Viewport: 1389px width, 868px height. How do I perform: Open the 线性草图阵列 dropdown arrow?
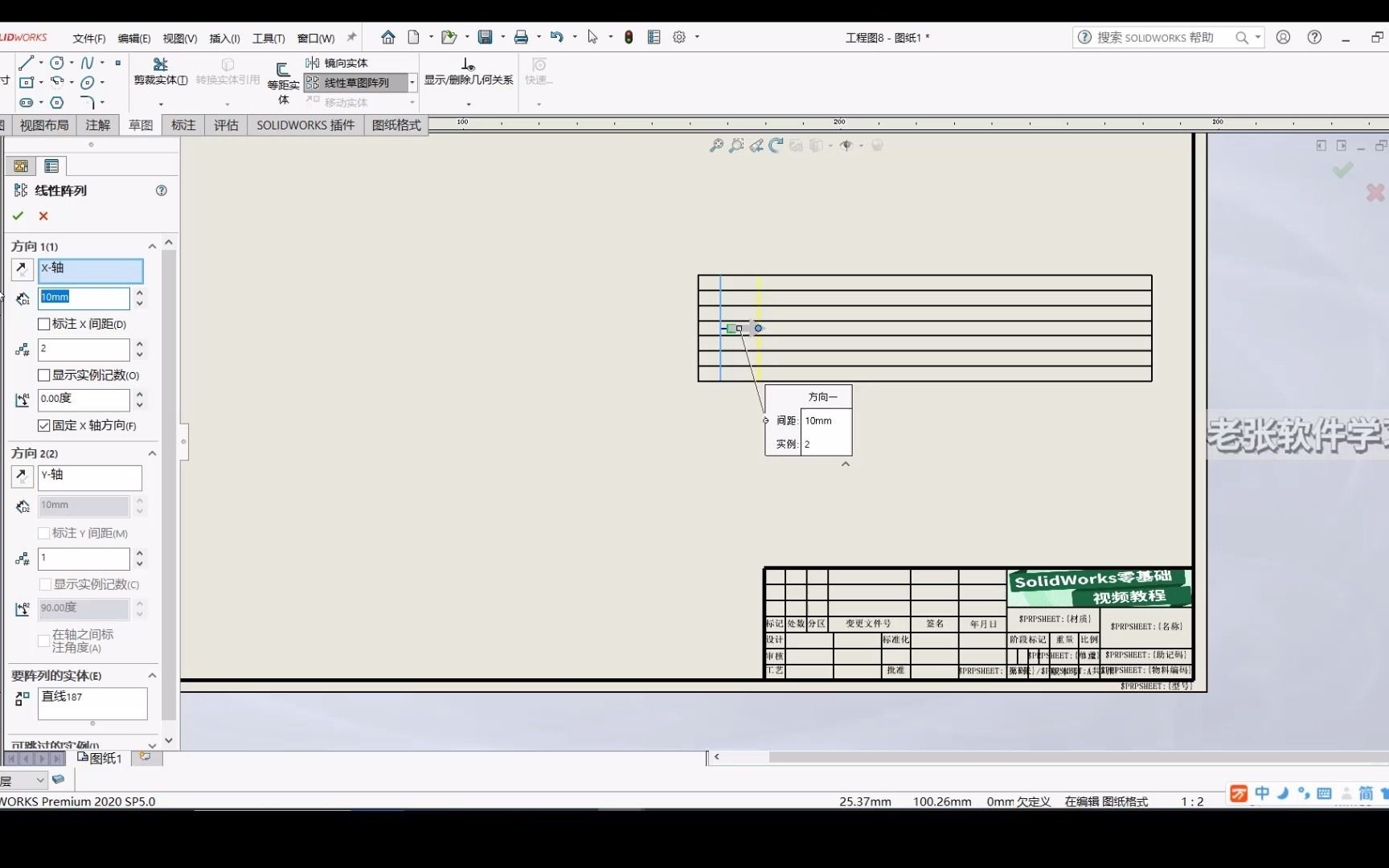pos(413,83)
